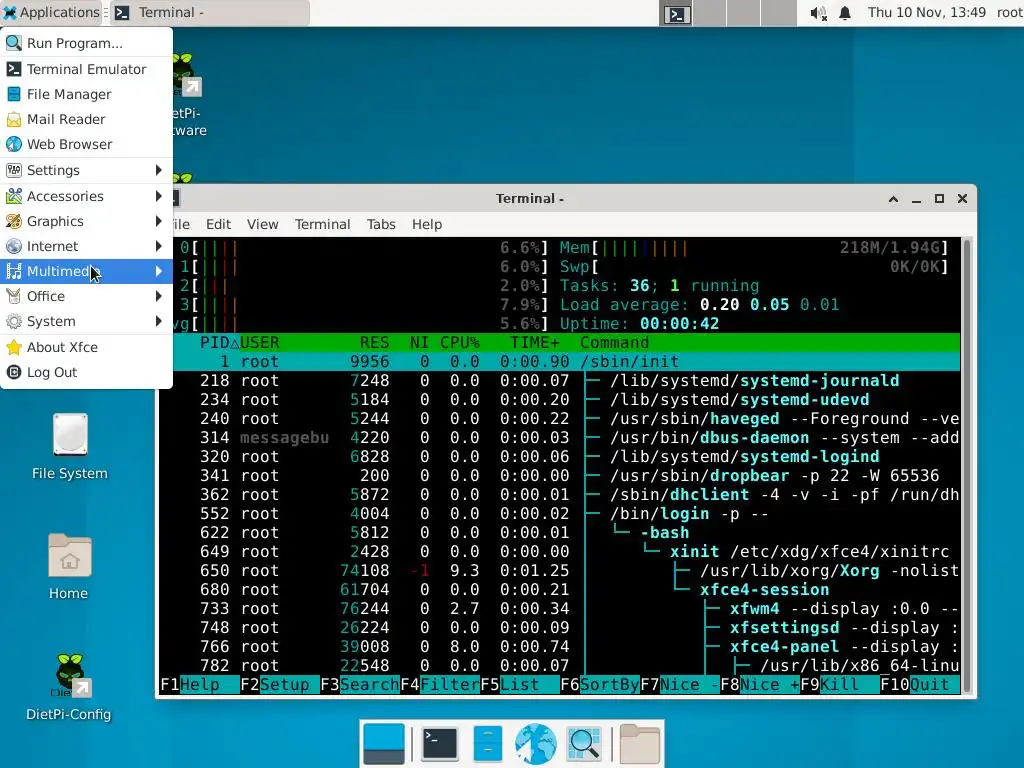This screenshot has height=768, width=1024.
Task: Open Tabs menu in Terminal
Action: [x=381, y=225]
